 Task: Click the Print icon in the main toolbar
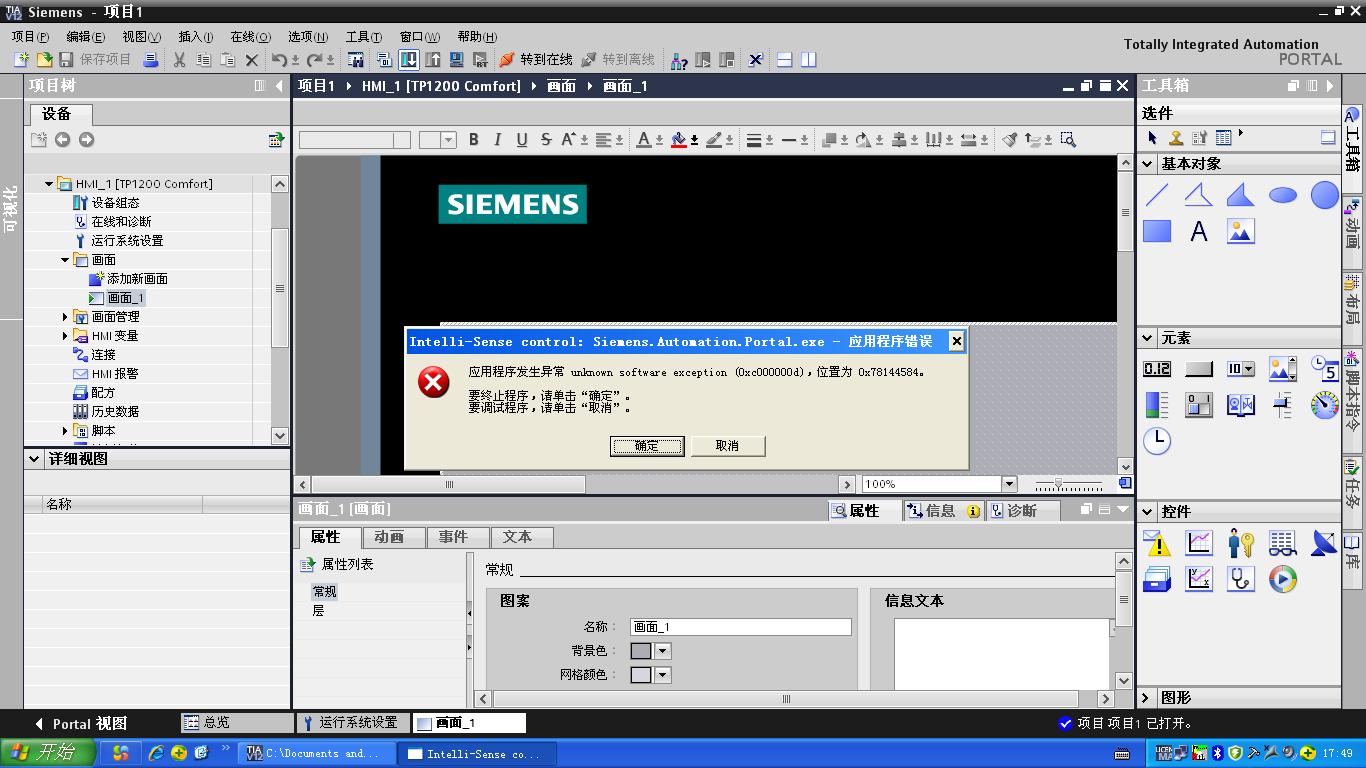coord(150,60)
